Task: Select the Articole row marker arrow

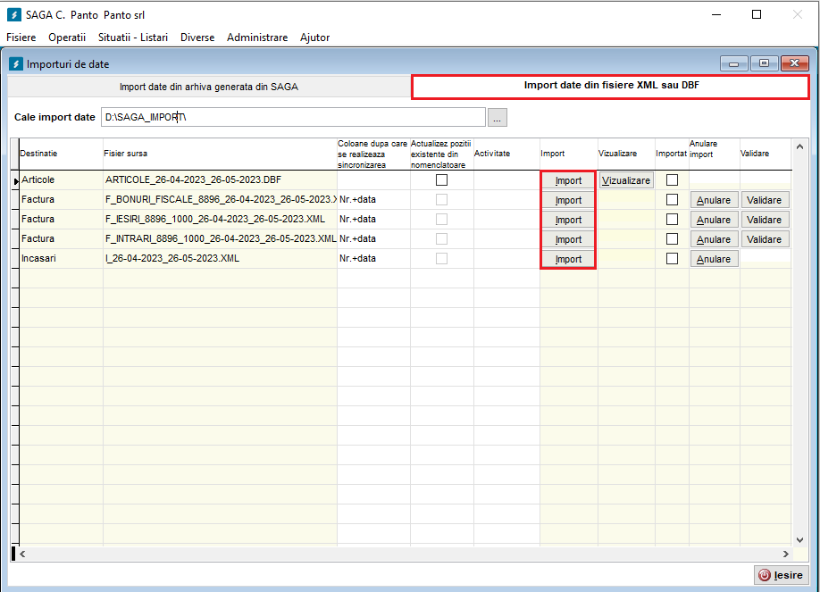Action: 16,181
